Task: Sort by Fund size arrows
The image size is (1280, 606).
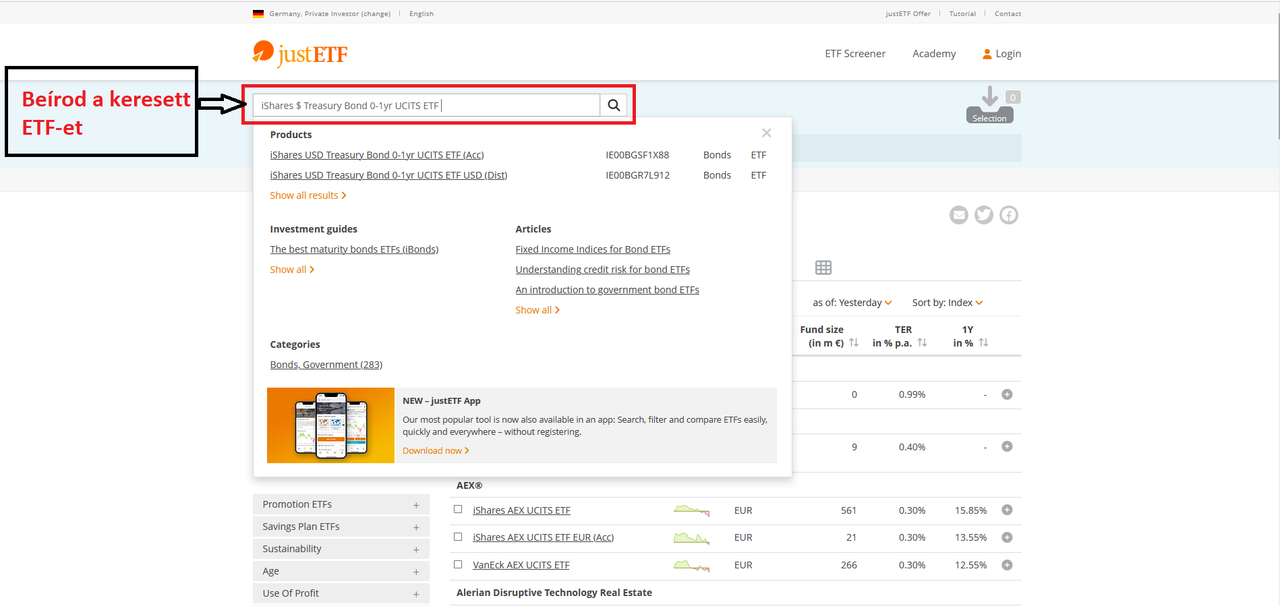Action: tap(854, 343)
